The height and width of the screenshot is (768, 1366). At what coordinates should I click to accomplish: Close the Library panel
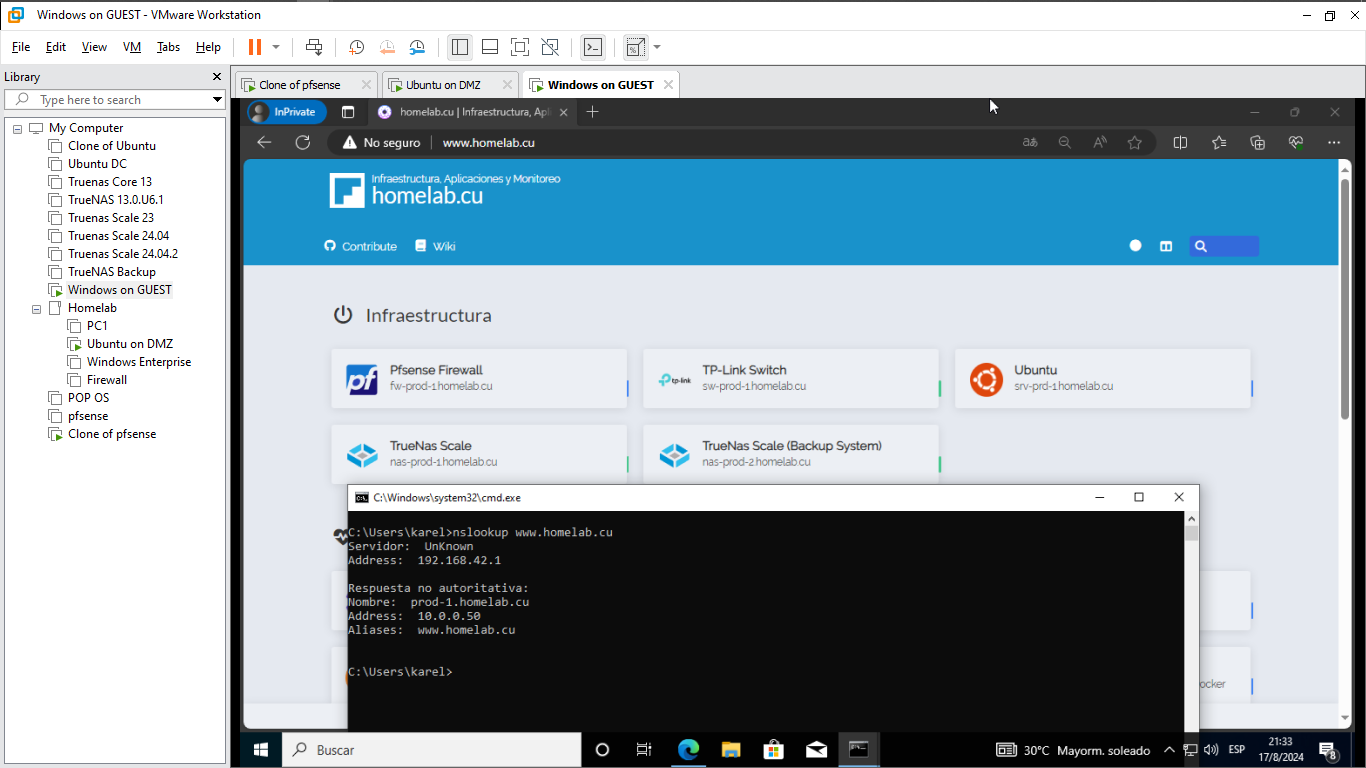[x=217, y=77]
